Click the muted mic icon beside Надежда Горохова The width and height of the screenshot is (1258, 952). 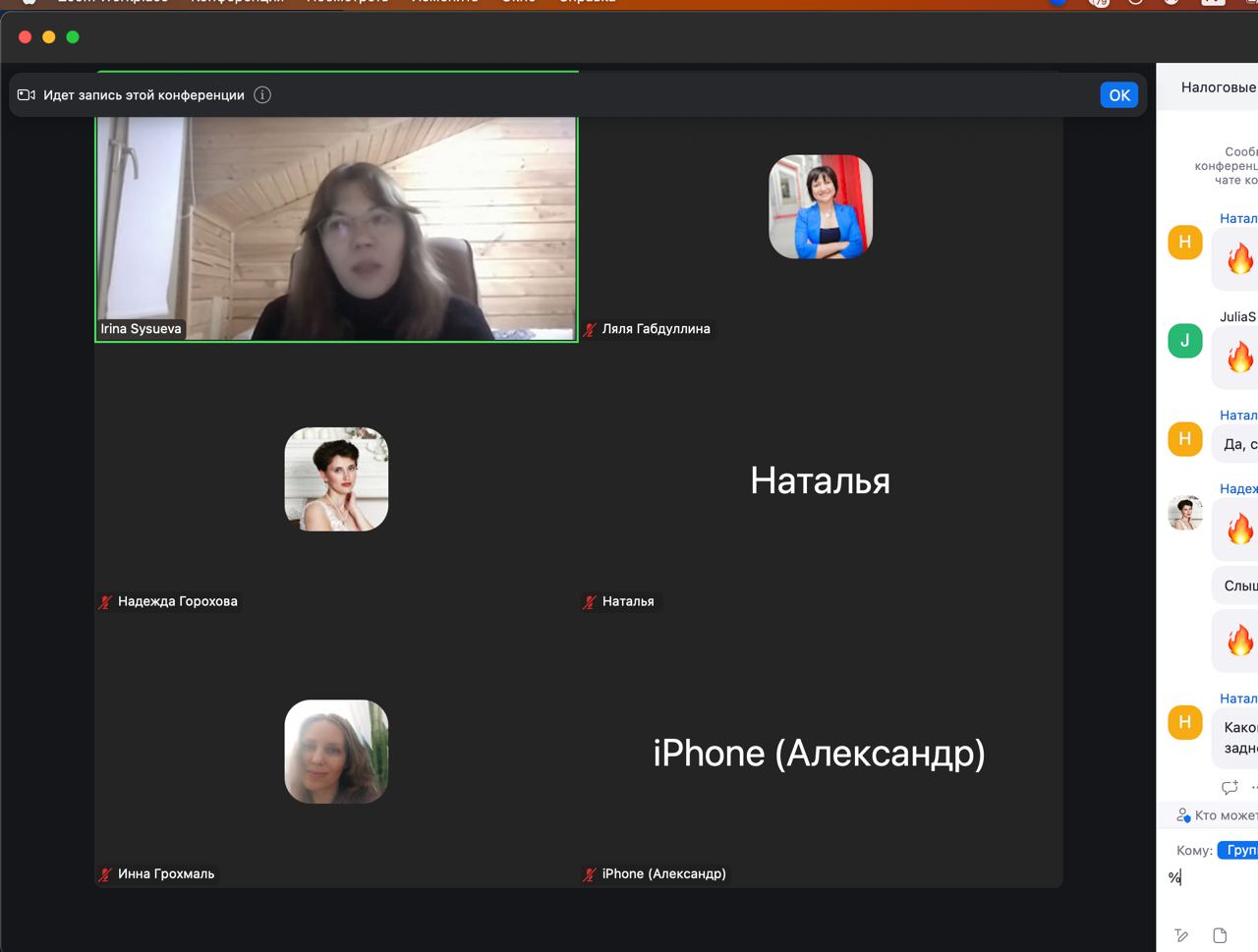[105, 601]
